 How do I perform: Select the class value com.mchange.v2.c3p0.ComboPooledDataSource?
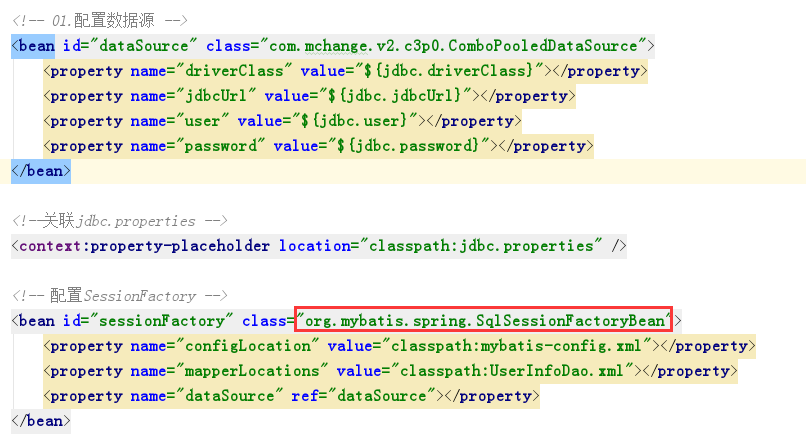coord(453,46)
